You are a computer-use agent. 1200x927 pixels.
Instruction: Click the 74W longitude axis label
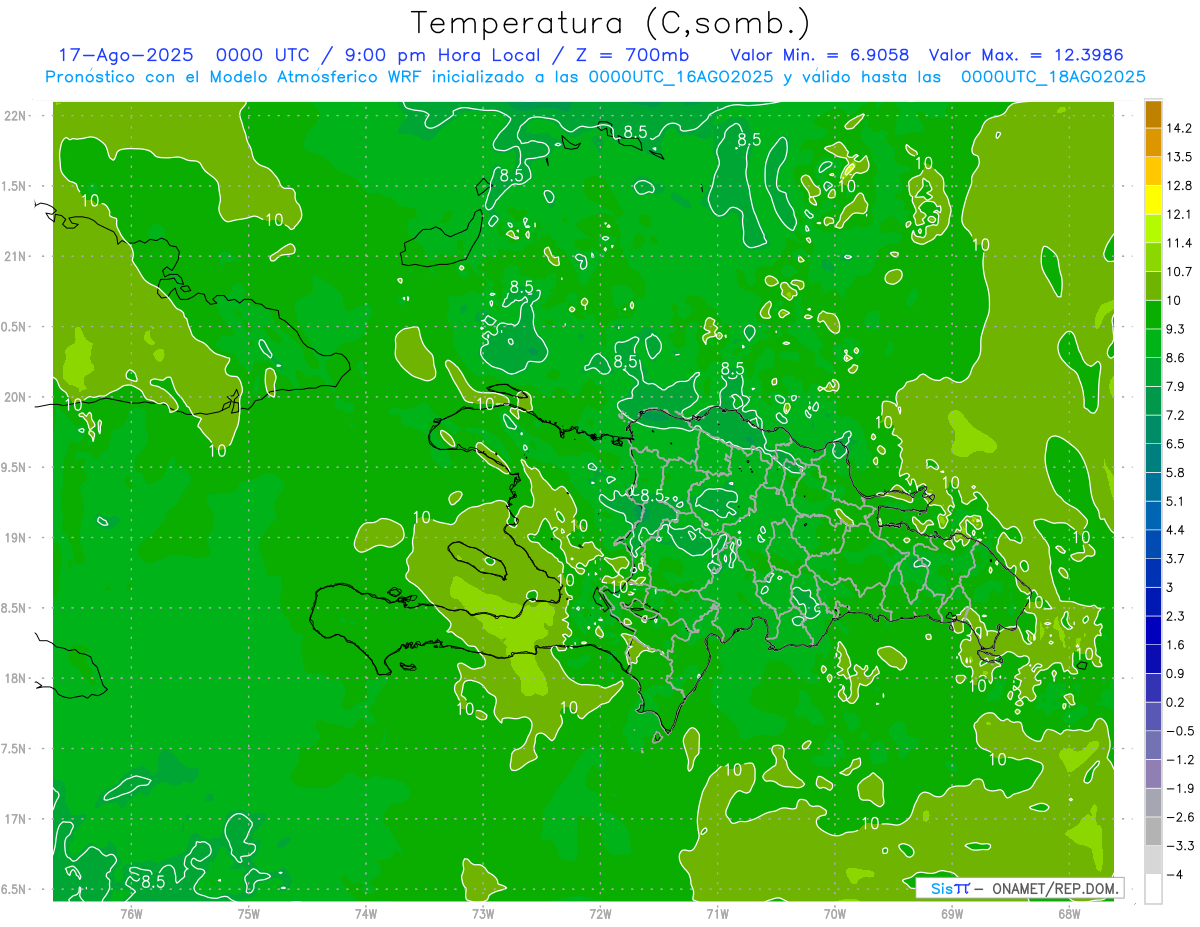tap(366, 914)
